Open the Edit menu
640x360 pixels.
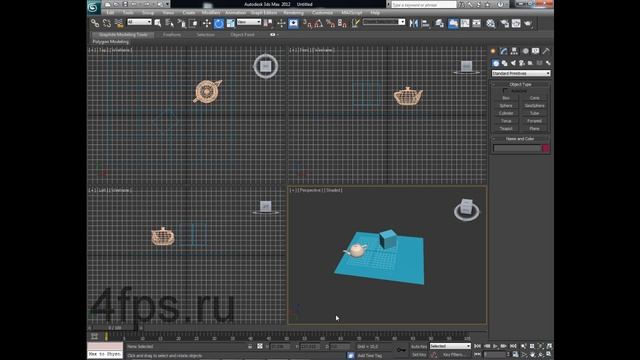pyautogui.click(x=110, y=13)
